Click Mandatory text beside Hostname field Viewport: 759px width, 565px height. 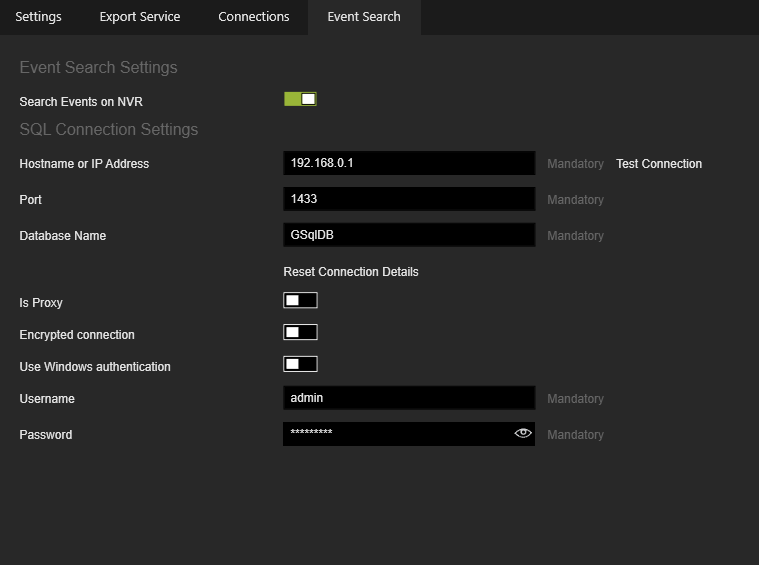click(x=575, y=164)
